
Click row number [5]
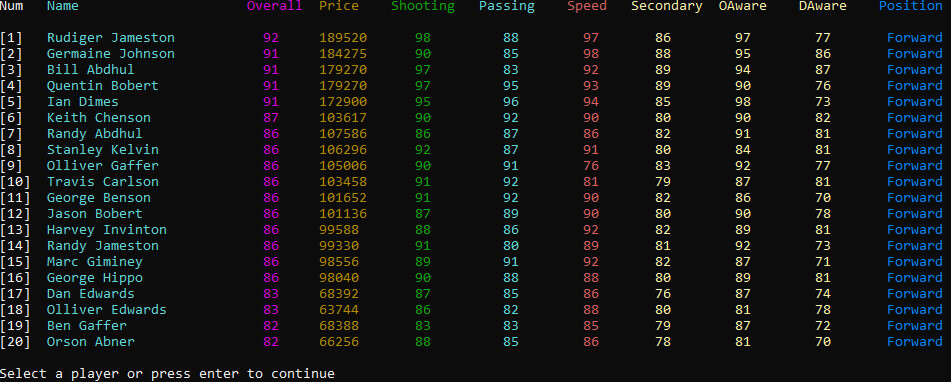(12, 101)
